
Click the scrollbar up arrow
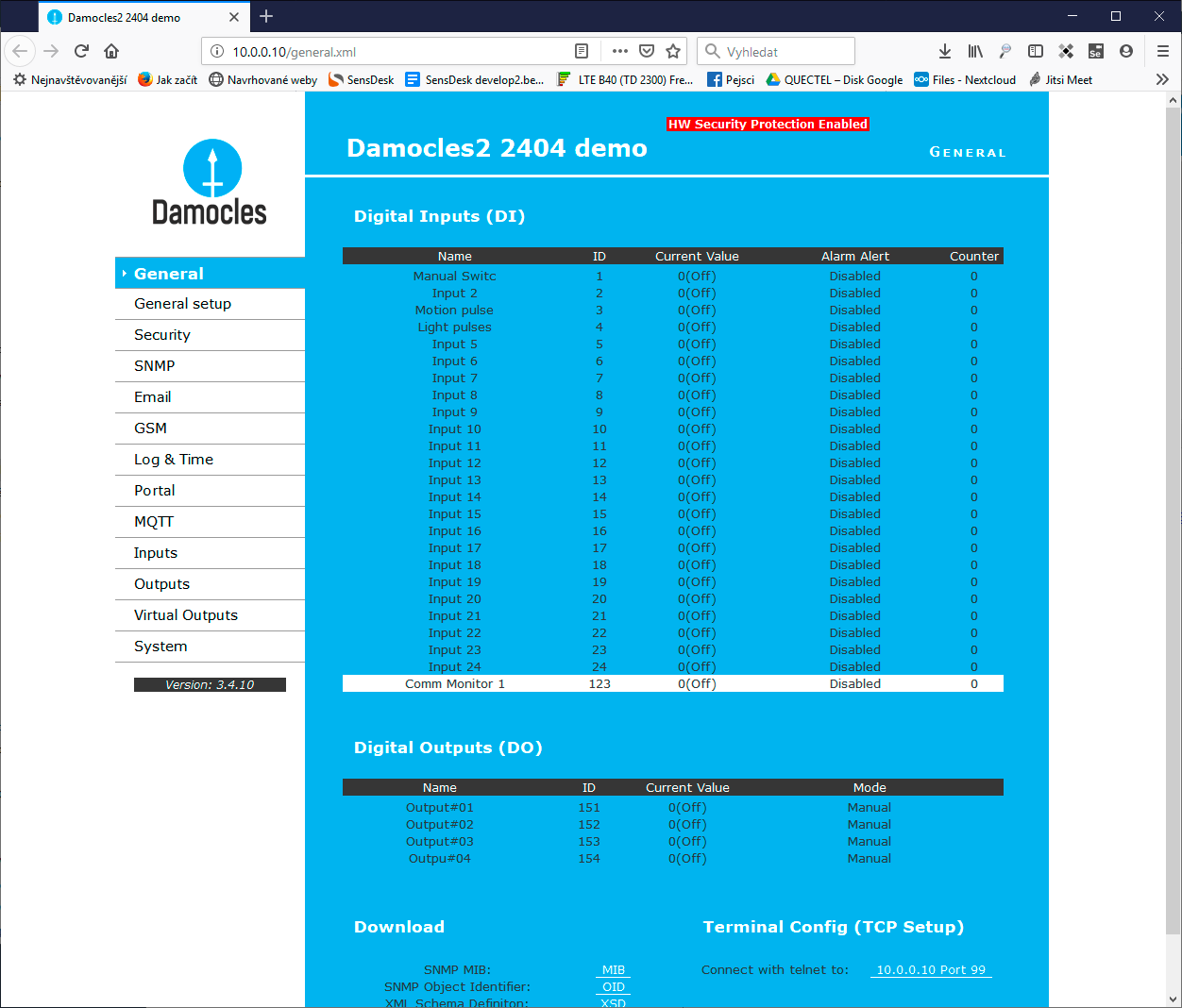(x=1174, y=98)
